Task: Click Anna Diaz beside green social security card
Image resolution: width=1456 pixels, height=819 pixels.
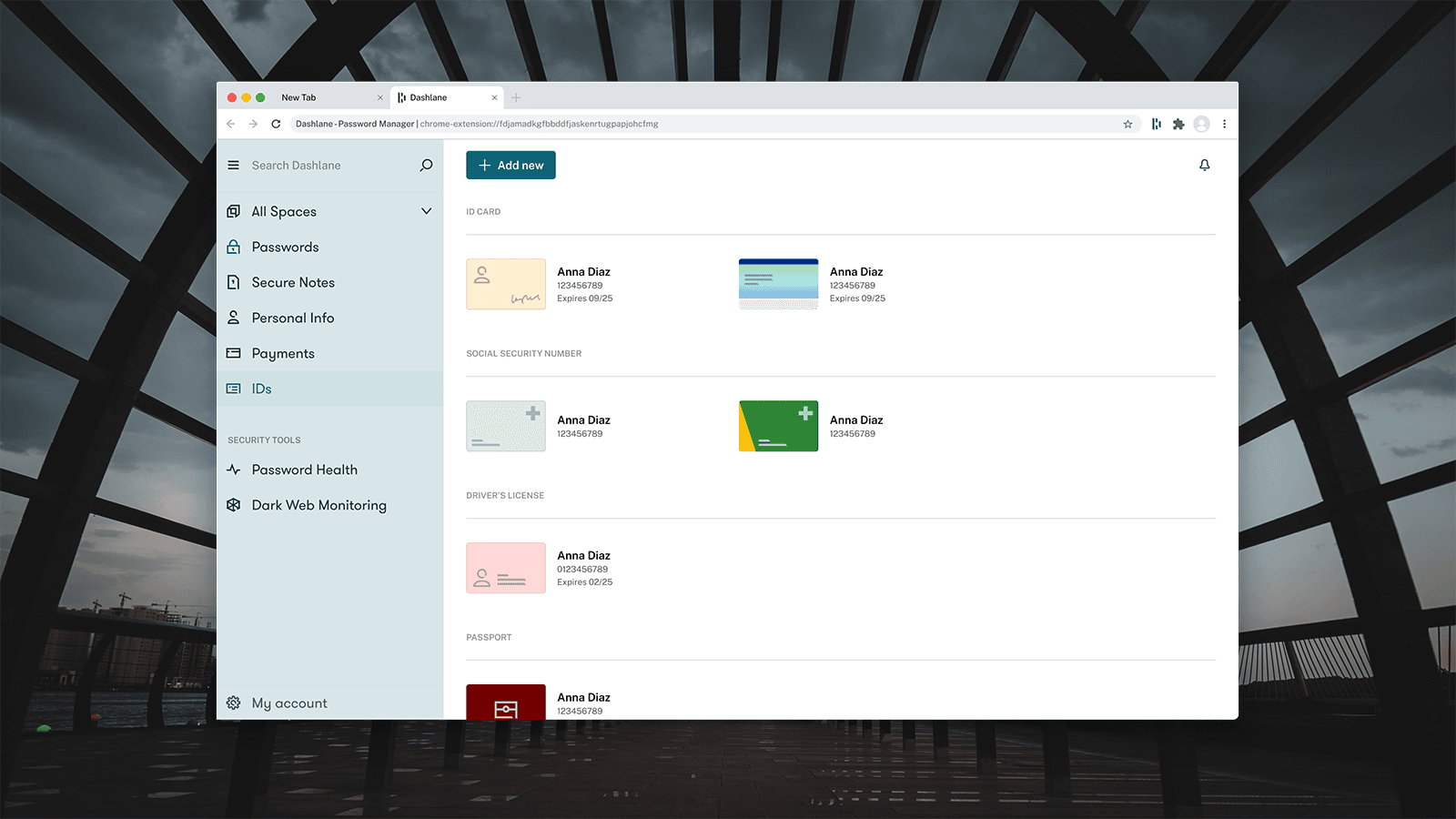Action: pos(856,420)
